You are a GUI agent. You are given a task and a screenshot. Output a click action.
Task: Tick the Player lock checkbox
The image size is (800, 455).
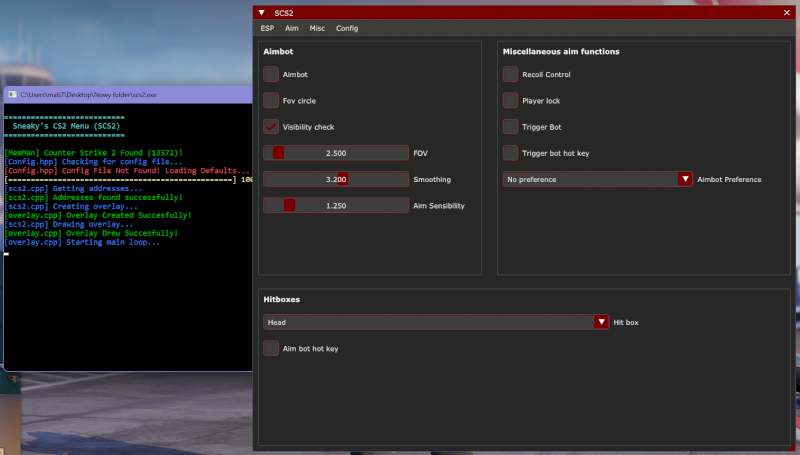point(511,100)
